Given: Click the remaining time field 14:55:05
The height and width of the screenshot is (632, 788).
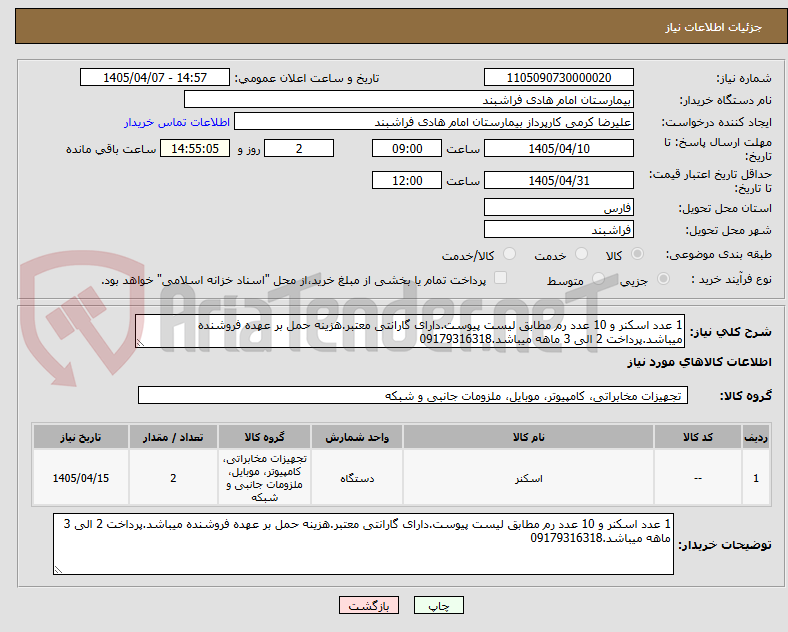Looking at the screenshot, I should 195,149.
